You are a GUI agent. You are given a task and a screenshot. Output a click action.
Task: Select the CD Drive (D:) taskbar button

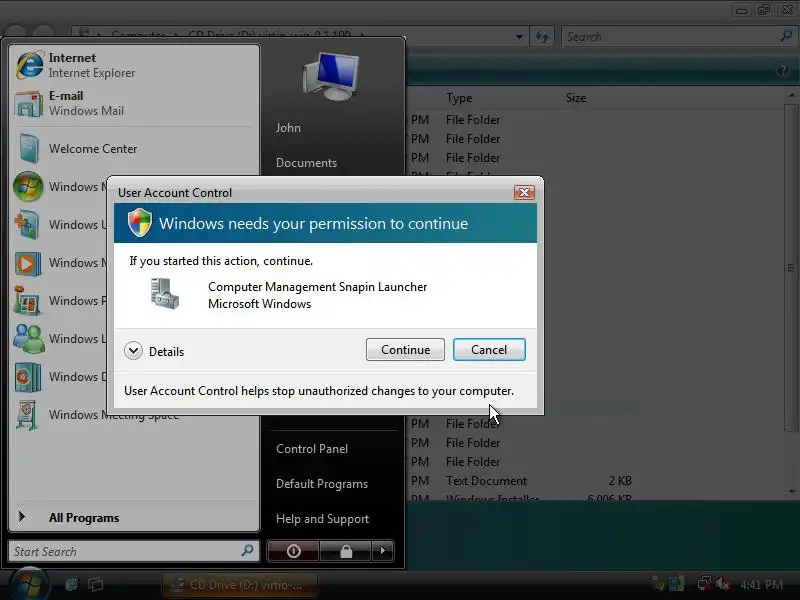240,585
